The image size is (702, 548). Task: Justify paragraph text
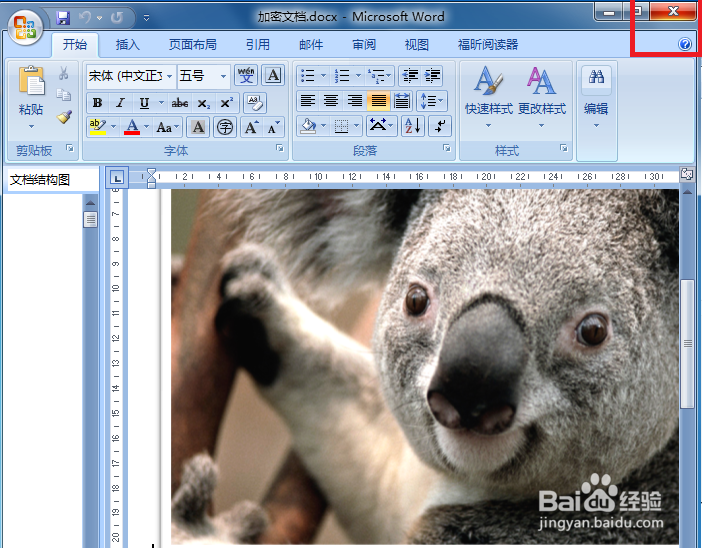[x=378, y=101]
